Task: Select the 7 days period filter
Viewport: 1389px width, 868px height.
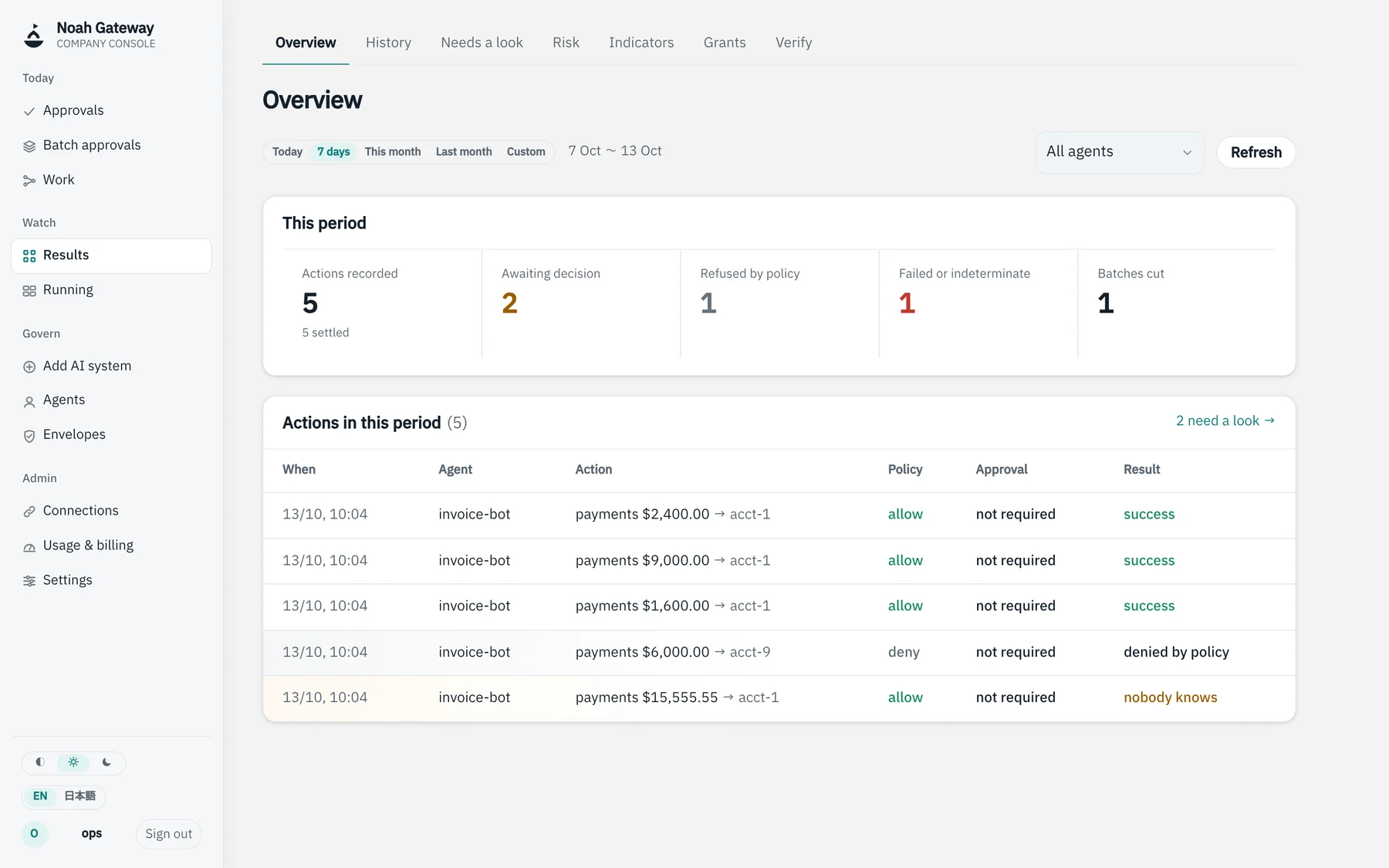Action: pos(333,152)
